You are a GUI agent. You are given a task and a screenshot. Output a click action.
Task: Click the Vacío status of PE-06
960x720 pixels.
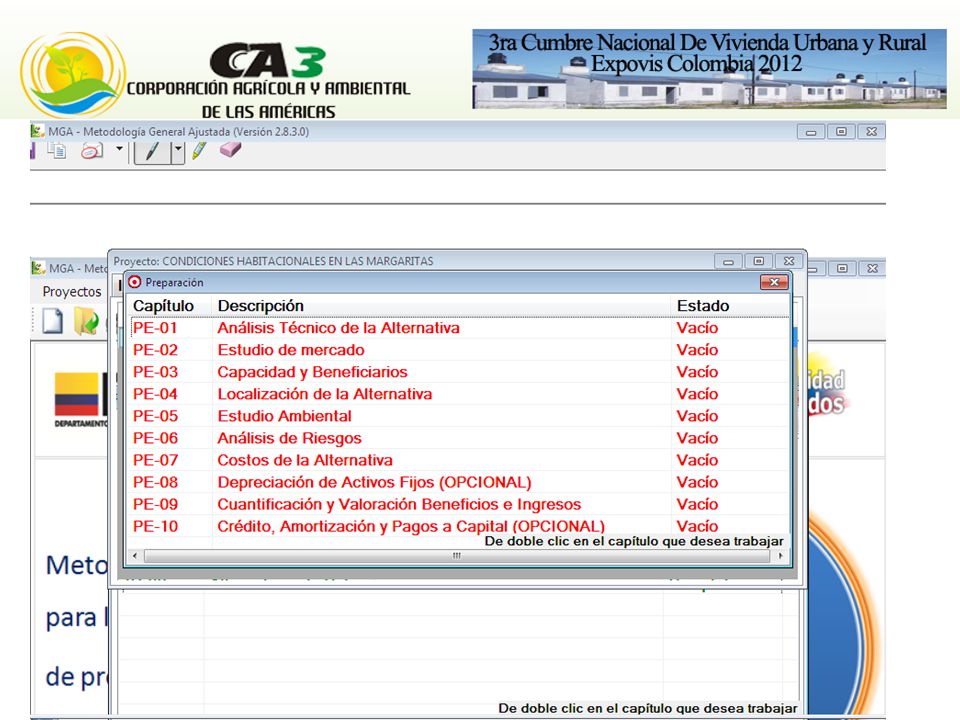tap(697, 438)
